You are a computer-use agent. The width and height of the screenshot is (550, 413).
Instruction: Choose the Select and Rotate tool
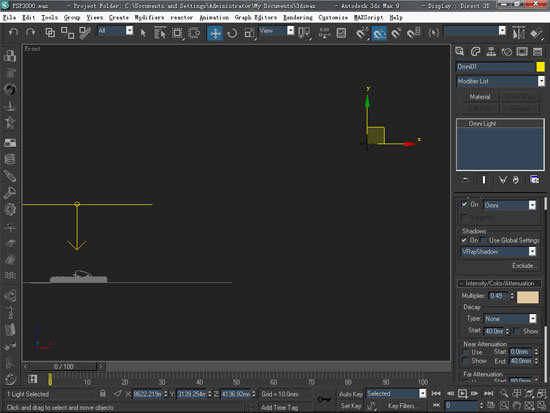(x=232, y=33)
